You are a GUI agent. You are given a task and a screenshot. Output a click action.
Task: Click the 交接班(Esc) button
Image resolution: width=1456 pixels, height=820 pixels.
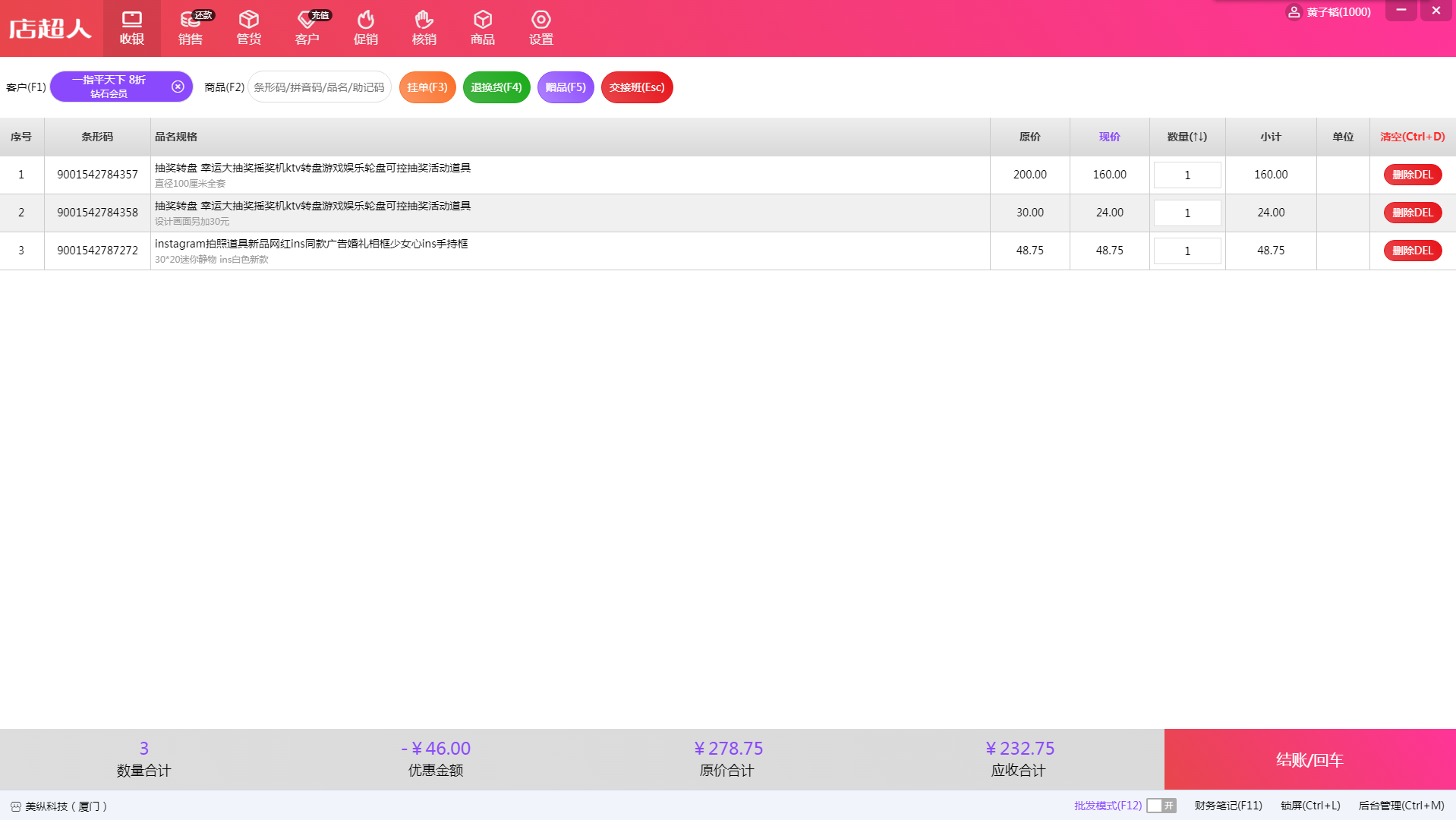637,87
